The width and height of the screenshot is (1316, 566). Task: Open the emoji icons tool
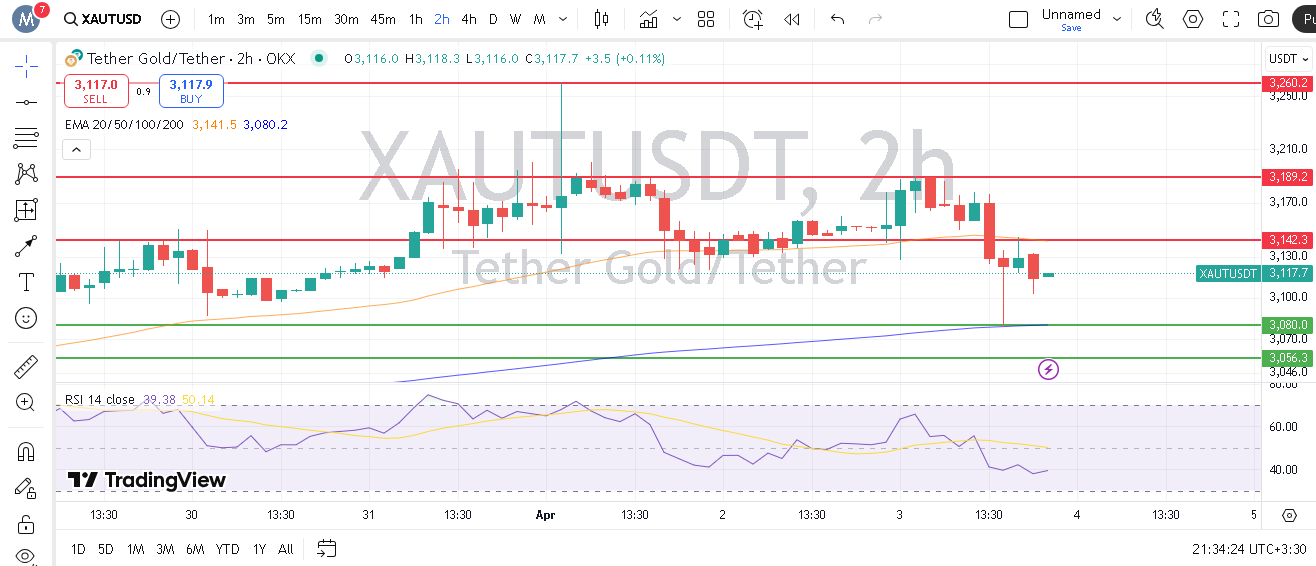tap(26, 317)
